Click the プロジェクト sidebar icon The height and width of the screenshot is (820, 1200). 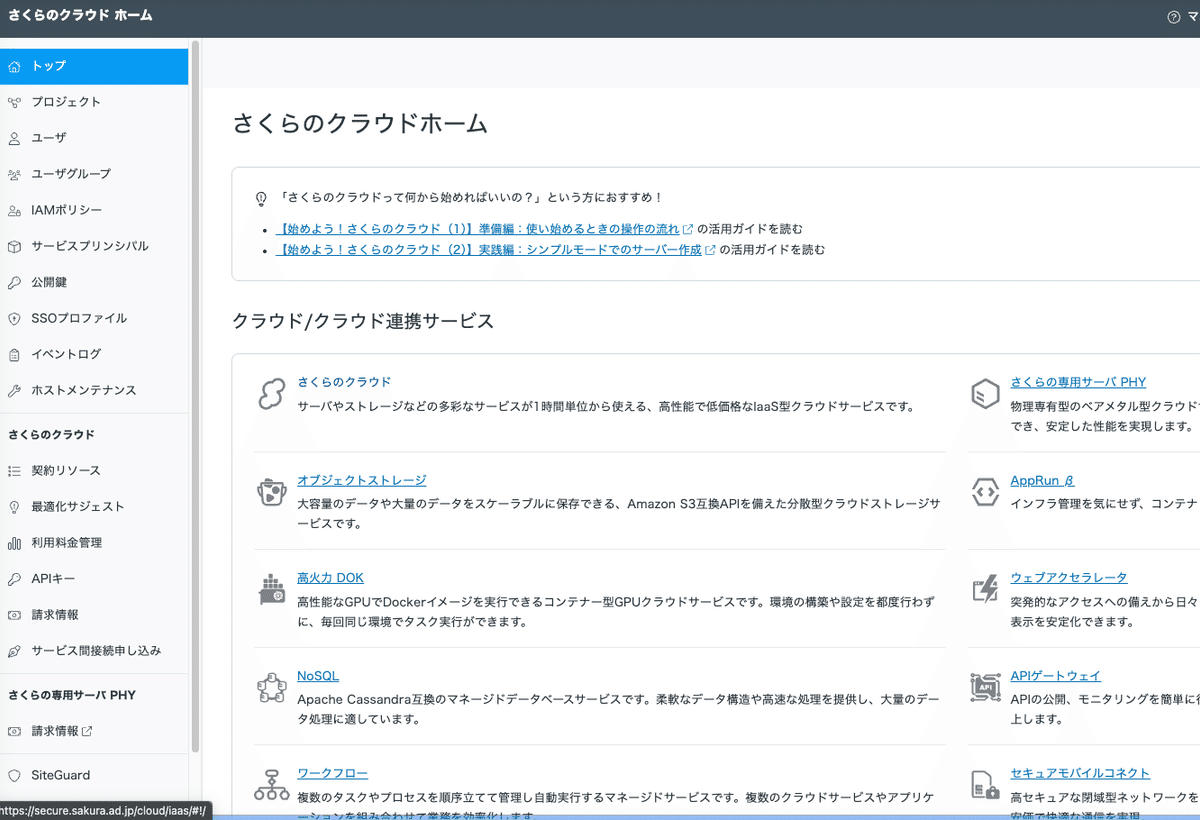(x=14, y=102)
